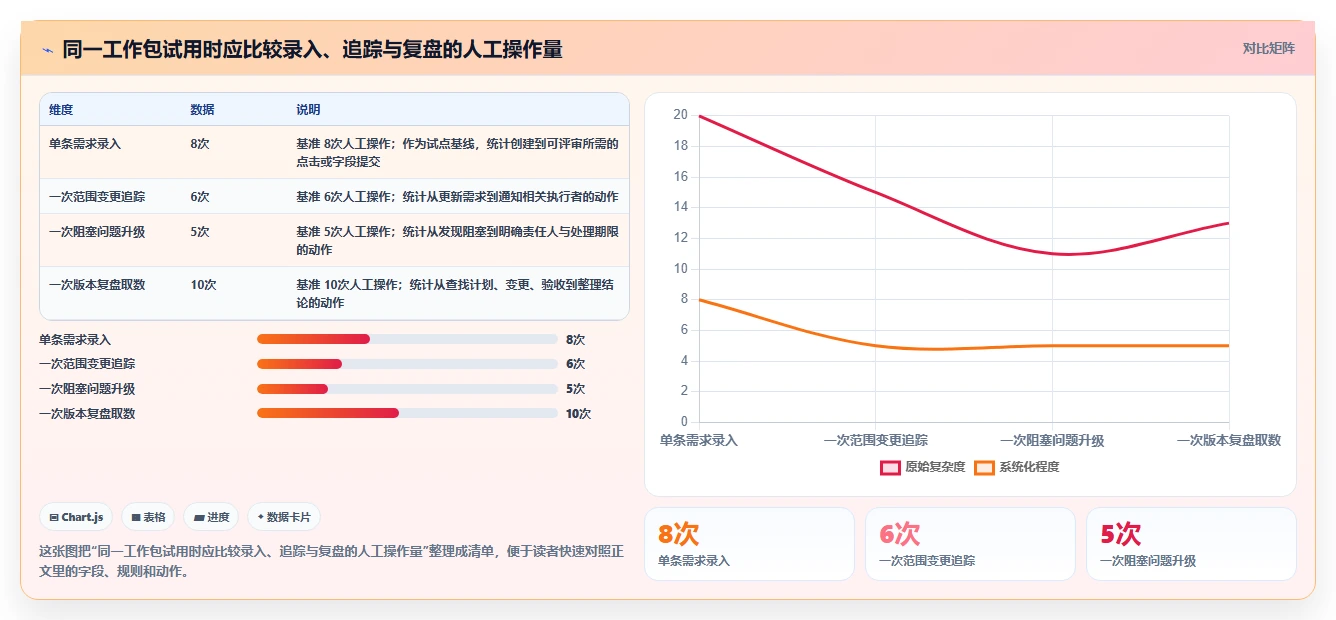Image resolution: width=1336 pixels, height=620 pixels.
Task: Toggle the 系统化程度 legend swatch
Action: click(984, 467)
